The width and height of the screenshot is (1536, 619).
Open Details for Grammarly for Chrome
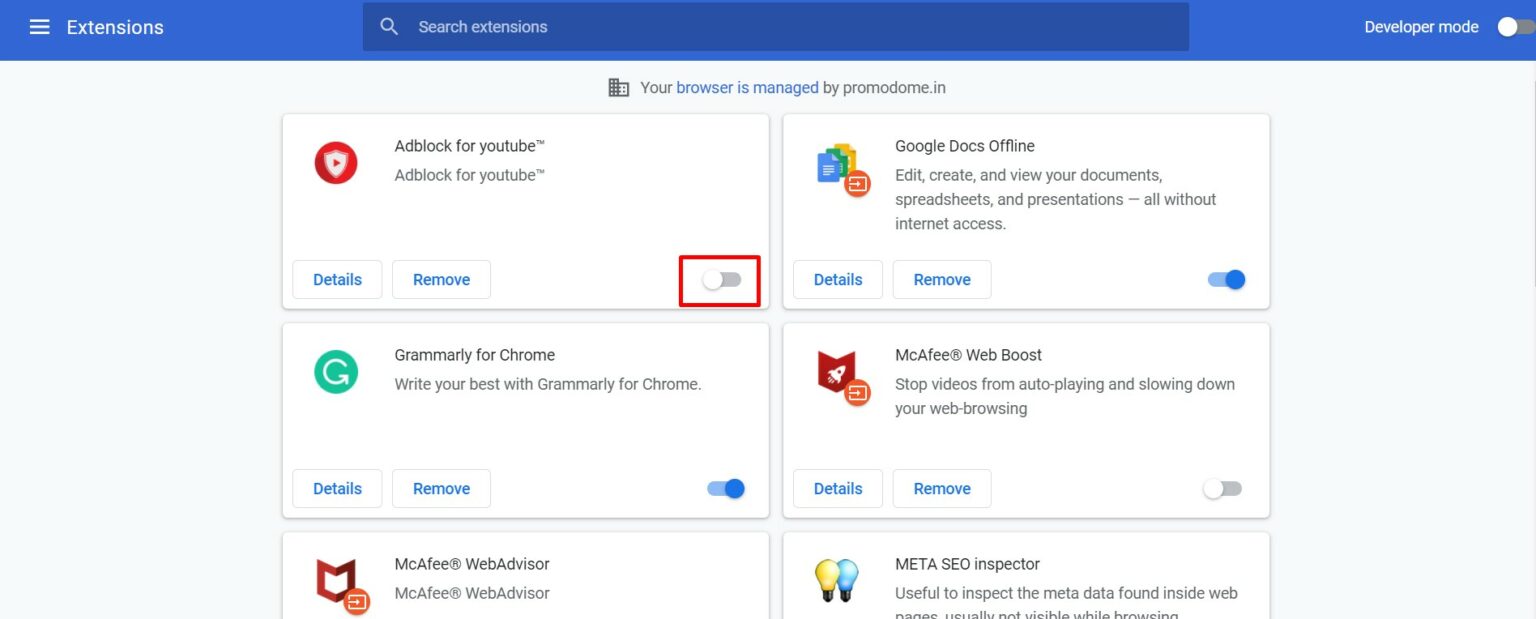tap(337, 488)
